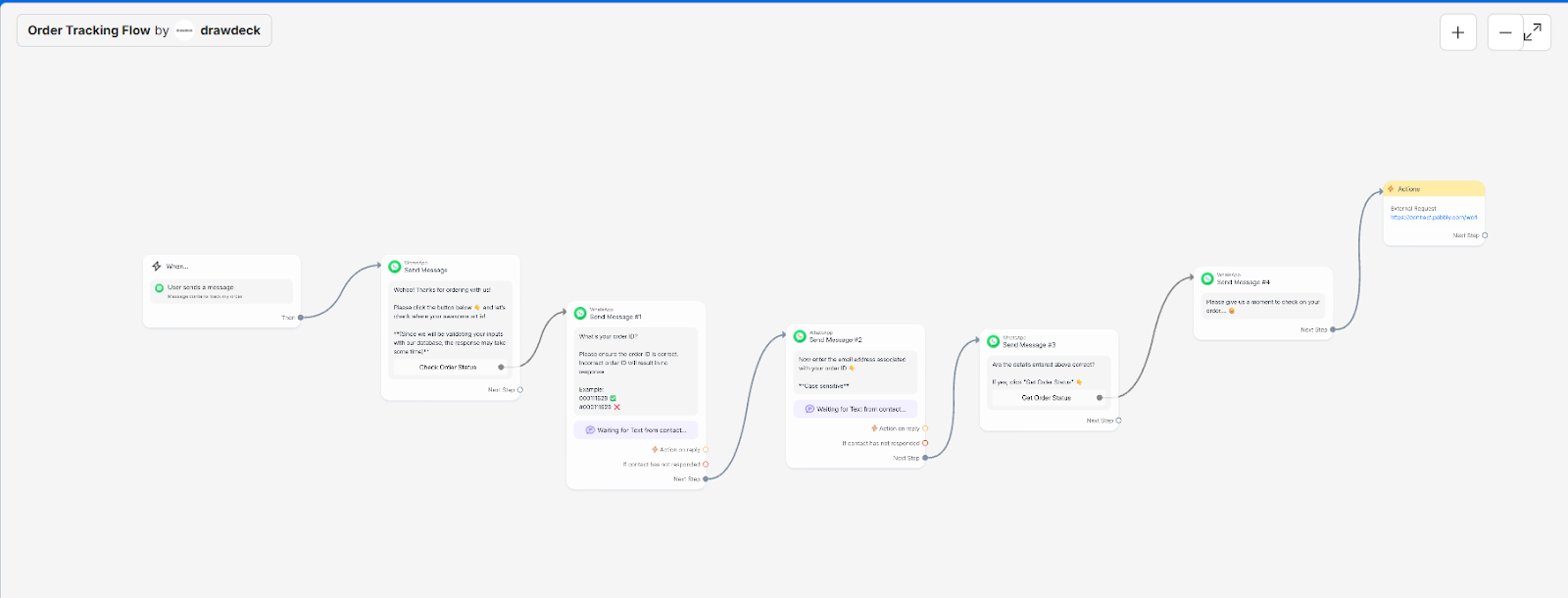Click 'External Request' text in Actions card
This screenshot has height=598, width=1568.
coord(1413,209)
